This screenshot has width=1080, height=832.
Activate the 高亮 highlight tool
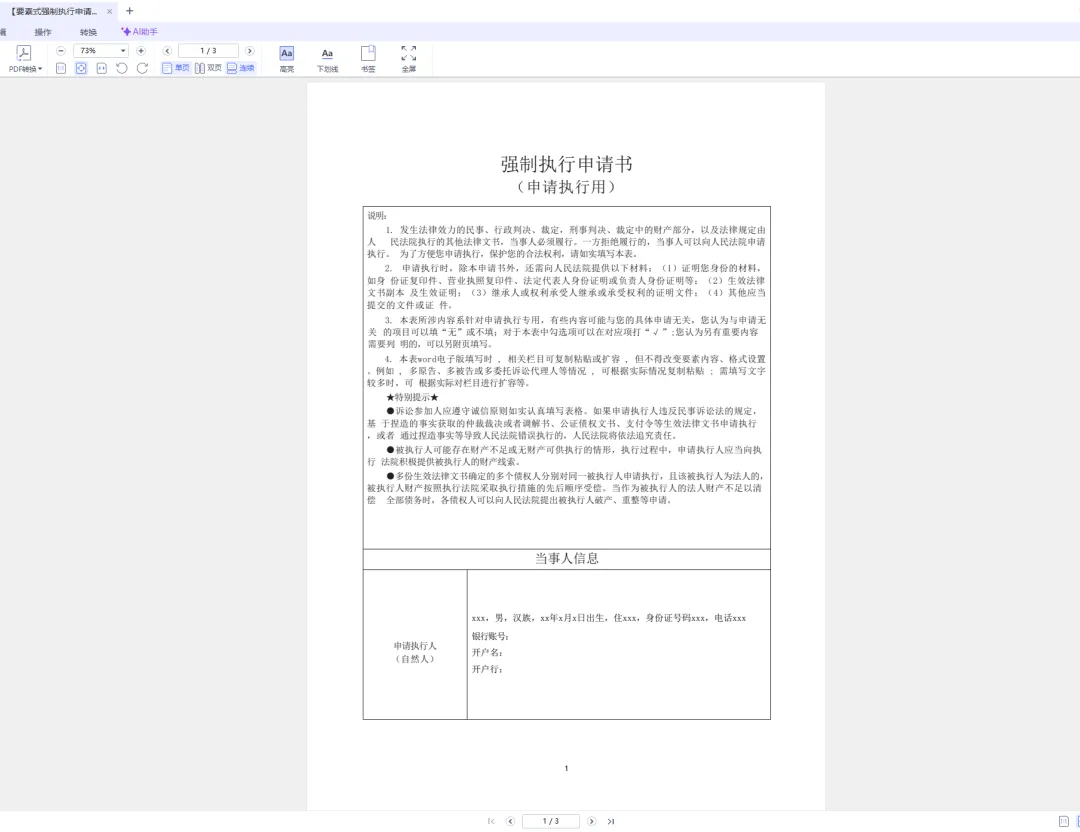coord(287,59)
